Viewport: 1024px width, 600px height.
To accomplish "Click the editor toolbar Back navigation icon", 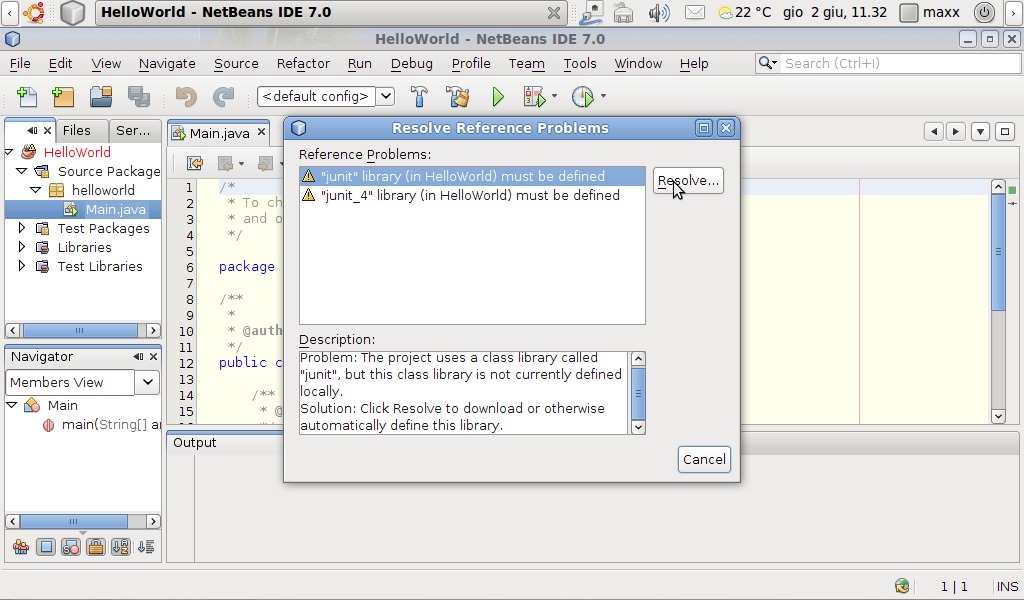I will coord(225,163).
